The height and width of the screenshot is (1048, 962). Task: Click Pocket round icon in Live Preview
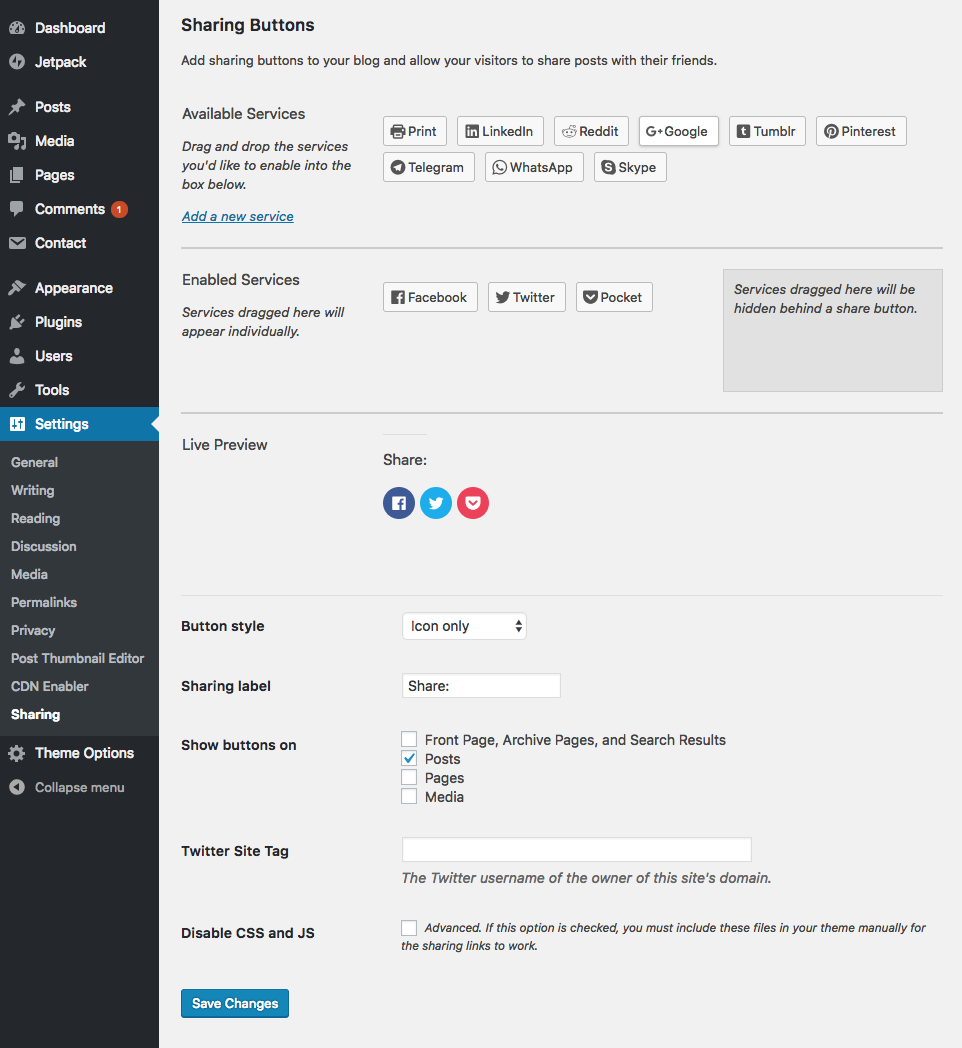[x=473, y=503]
